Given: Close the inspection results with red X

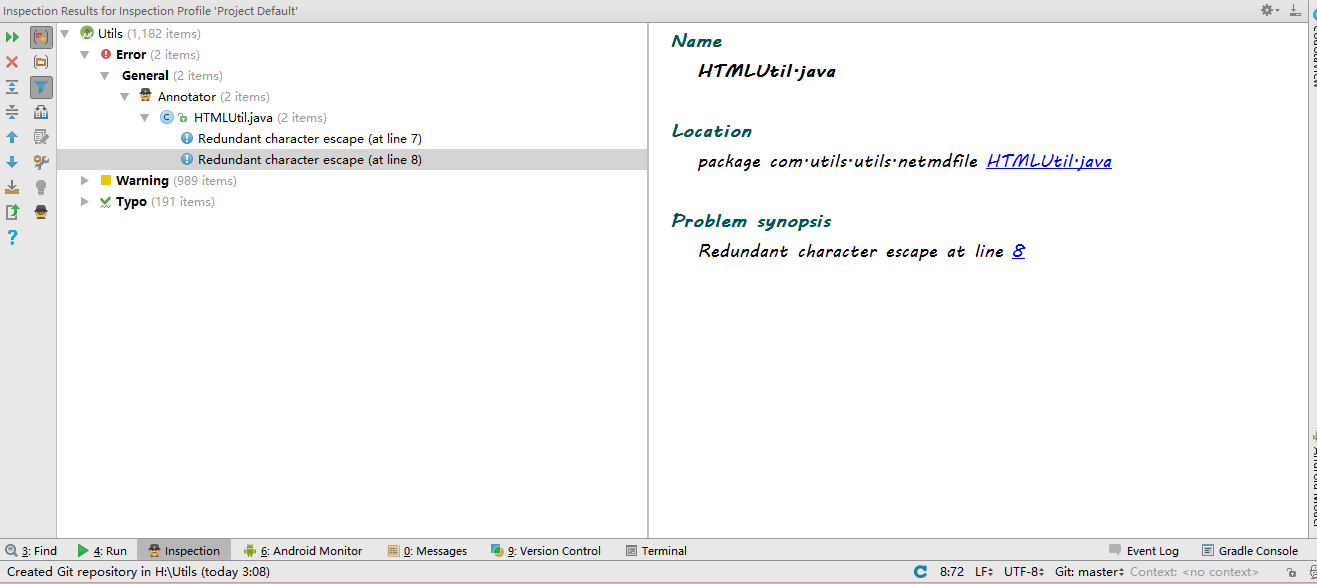Looking at the screenshot, I should (12, 62).
